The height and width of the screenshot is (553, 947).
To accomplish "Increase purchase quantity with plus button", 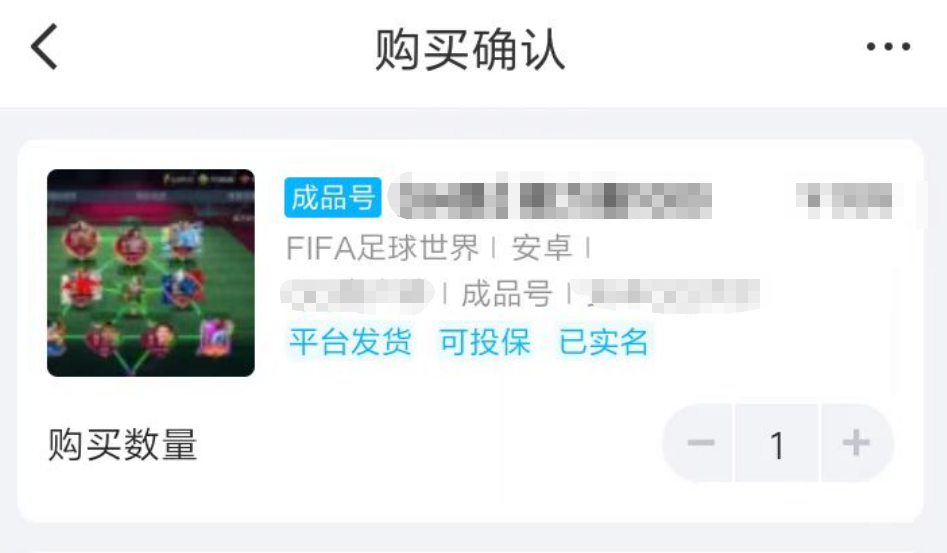I will tap(856, 443).
